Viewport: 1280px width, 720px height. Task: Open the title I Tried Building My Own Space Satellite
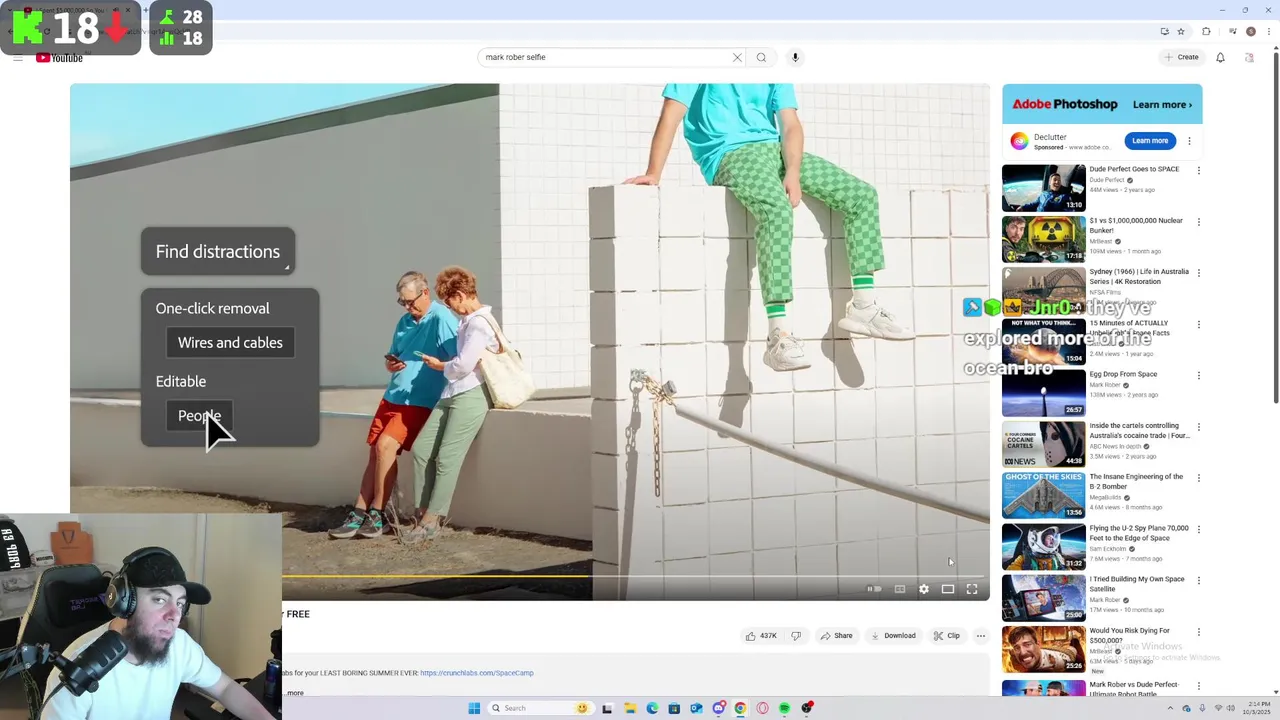point(1137,584)
